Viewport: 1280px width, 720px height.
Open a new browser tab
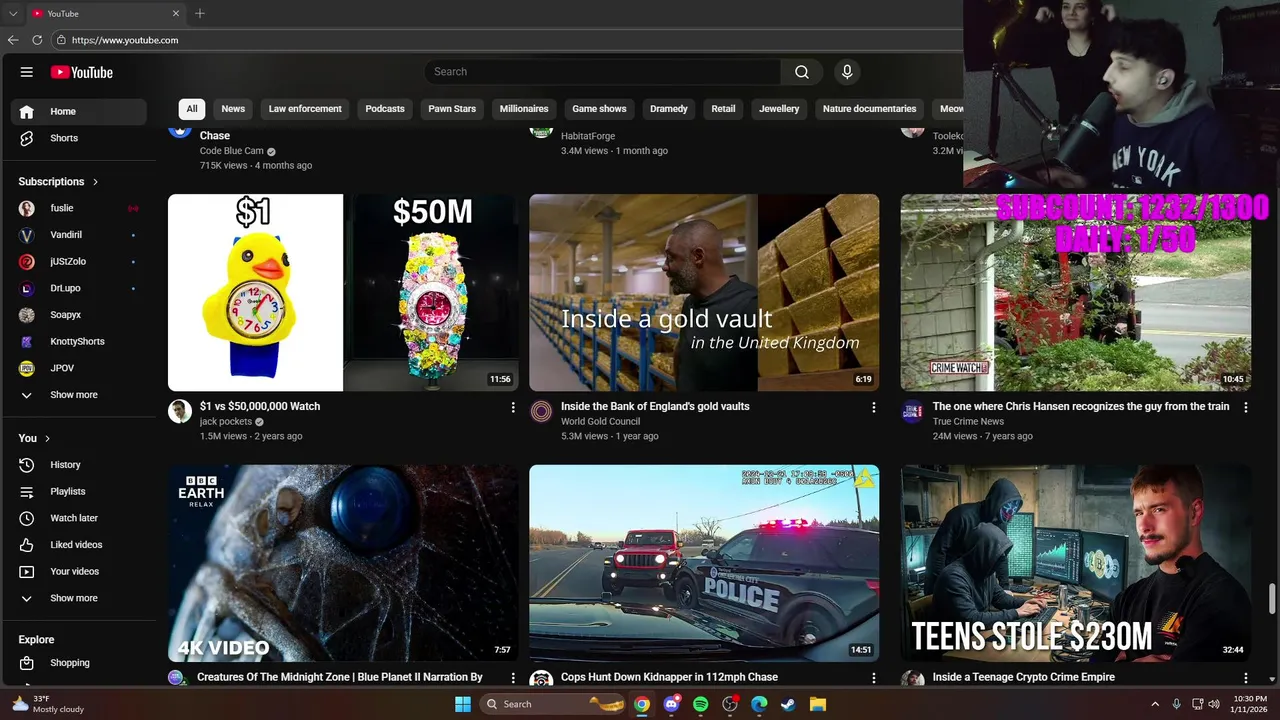tap(200, 13)
